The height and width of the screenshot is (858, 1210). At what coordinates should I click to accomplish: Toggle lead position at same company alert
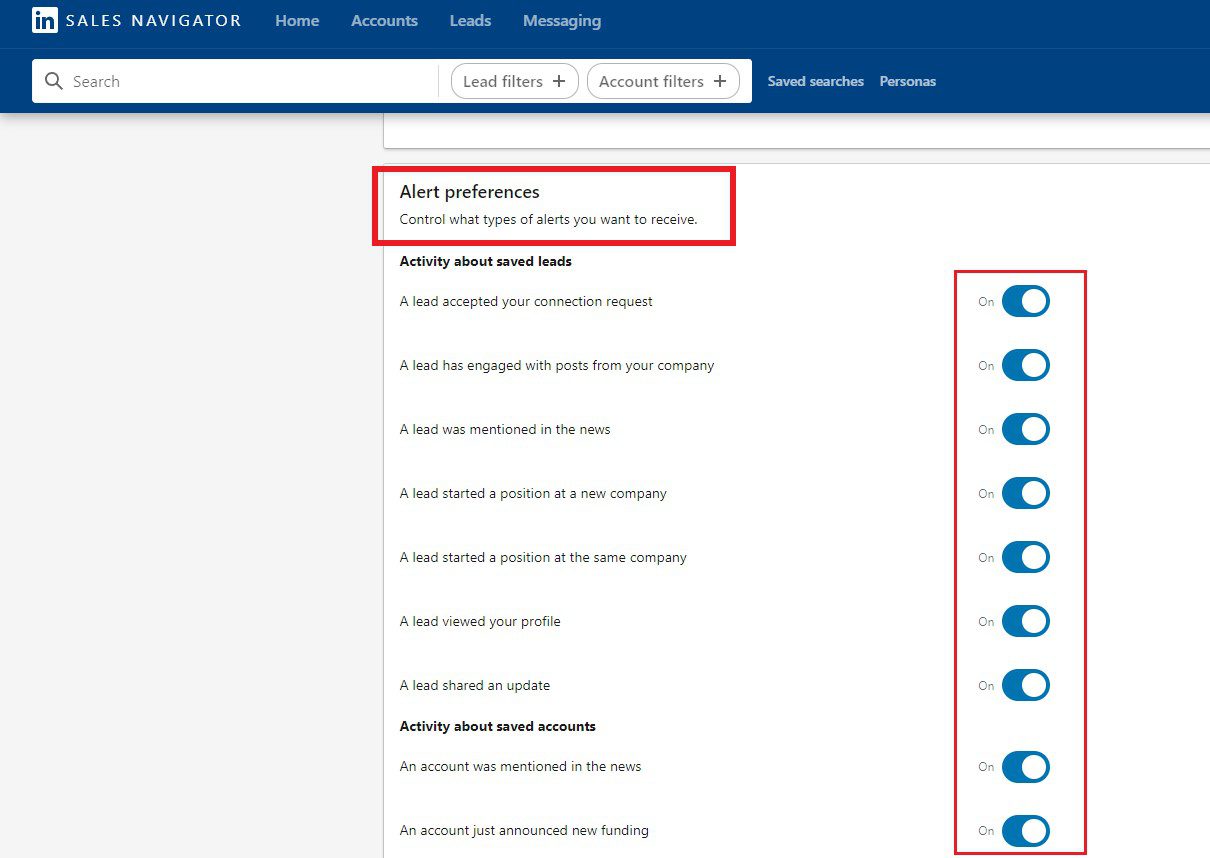[1025, 557]
